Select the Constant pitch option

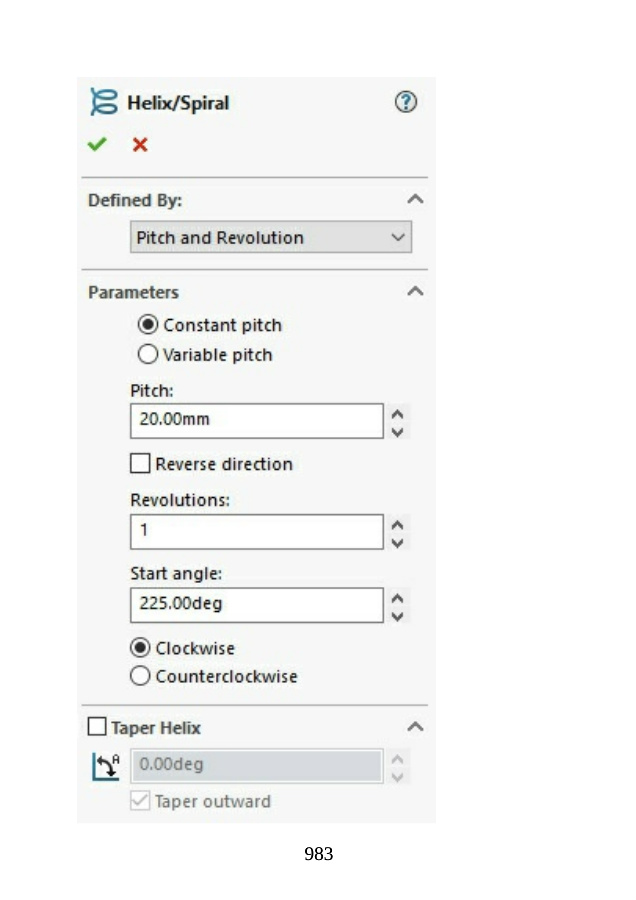point(148,325)
